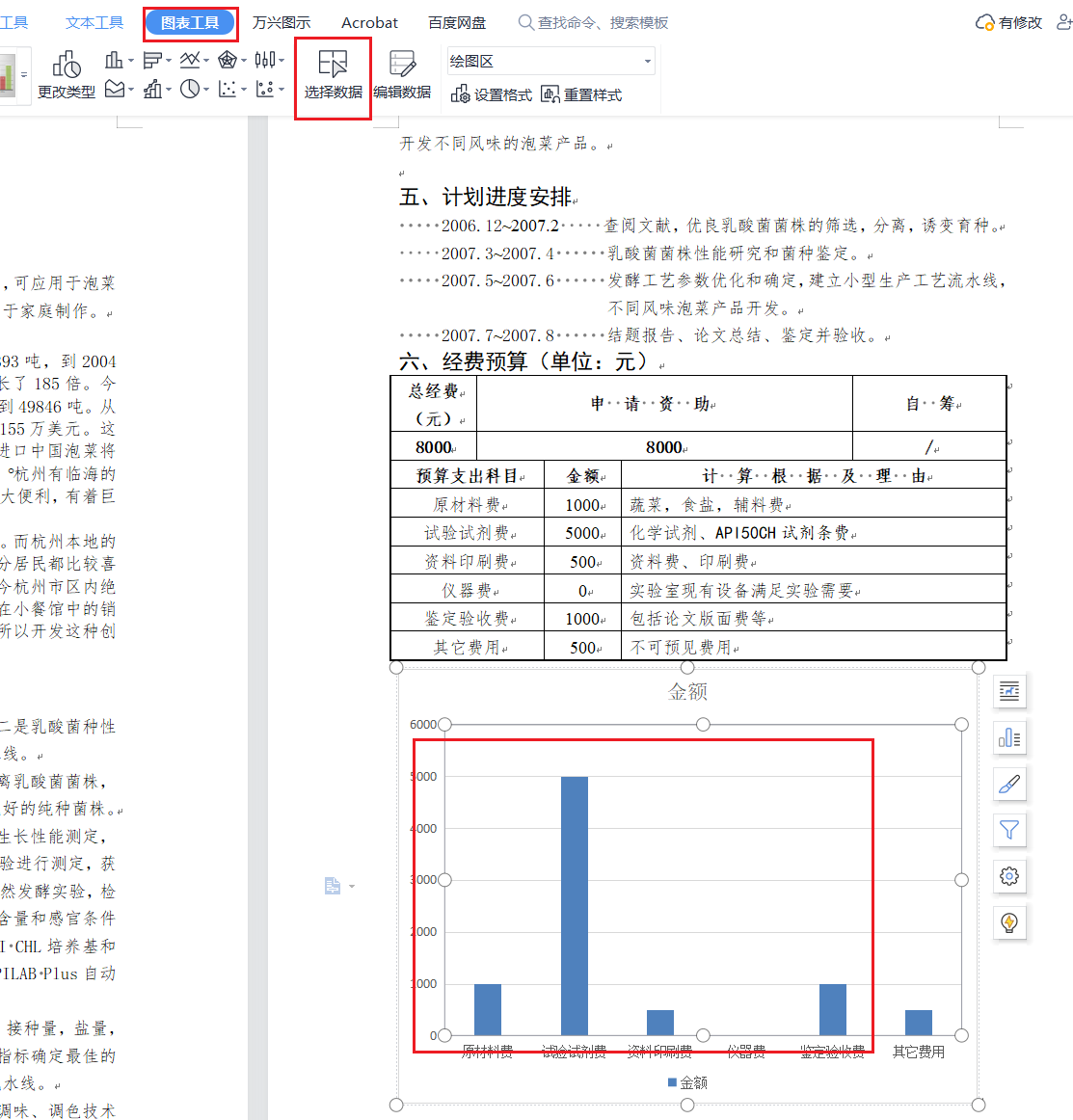The width and height of the screenshot is (1073, 1120).
Task: Open the chart layout options icon beside chart
Action: [1009, 691]
